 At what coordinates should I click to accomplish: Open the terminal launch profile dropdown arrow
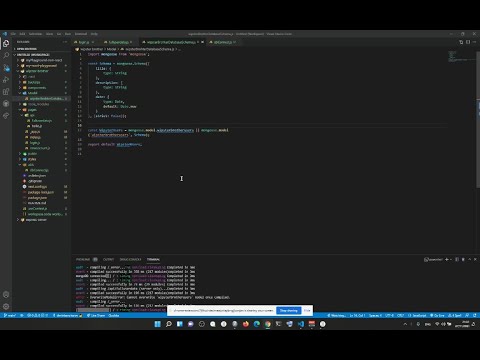point(451,259)
